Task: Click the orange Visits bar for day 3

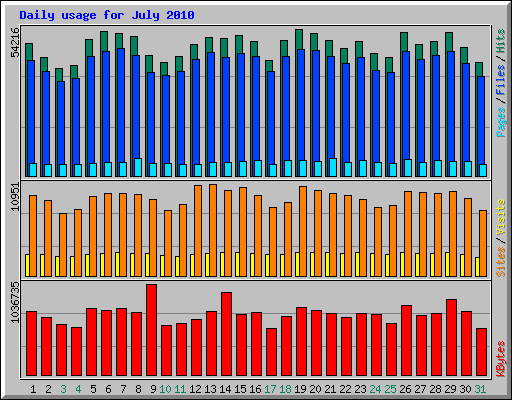Action: pyautogui.click(x=63, y=245)
